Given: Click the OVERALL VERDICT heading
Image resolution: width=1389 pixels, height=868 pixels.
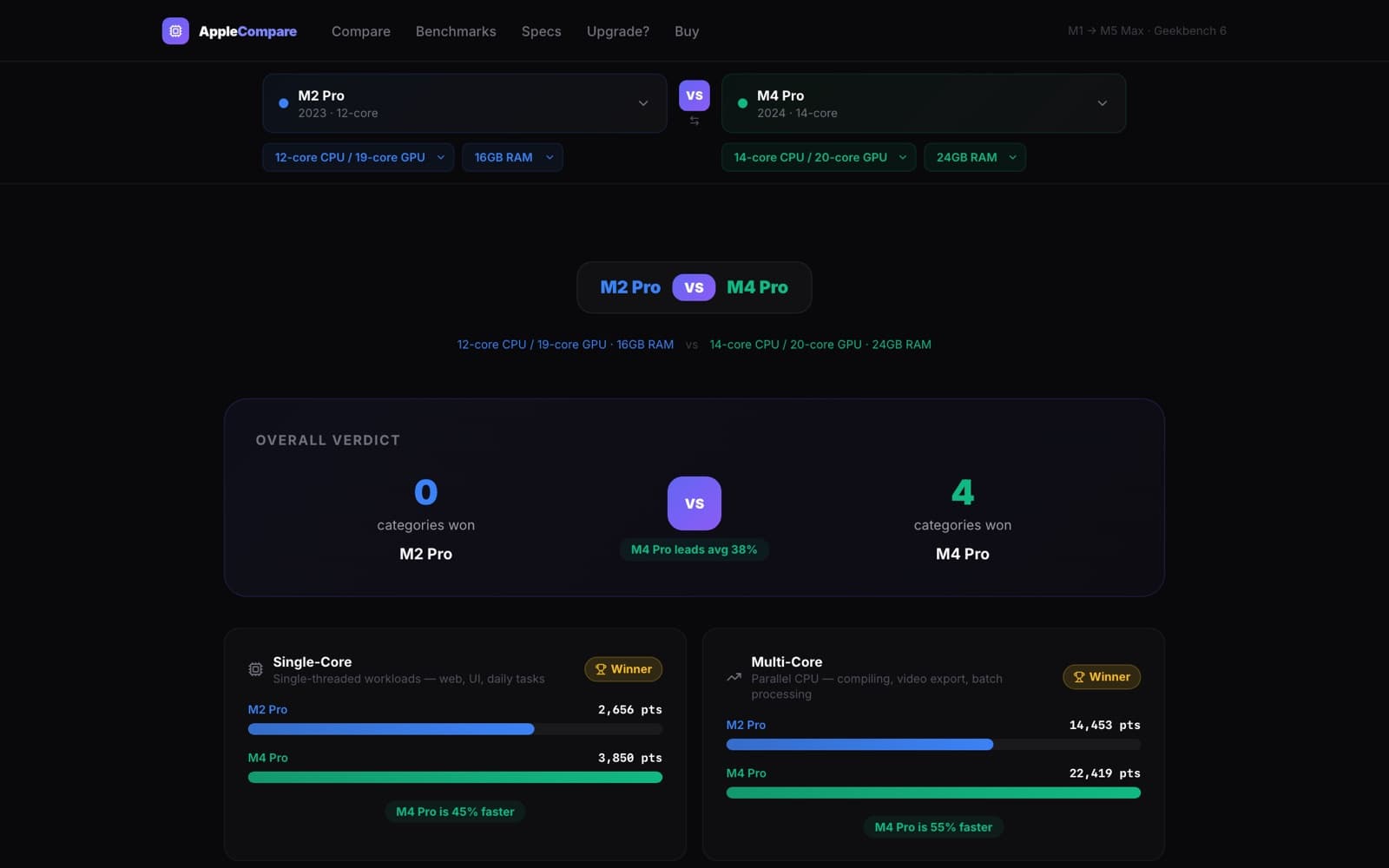Looking at the screenshot, I should tap(328, 440).
